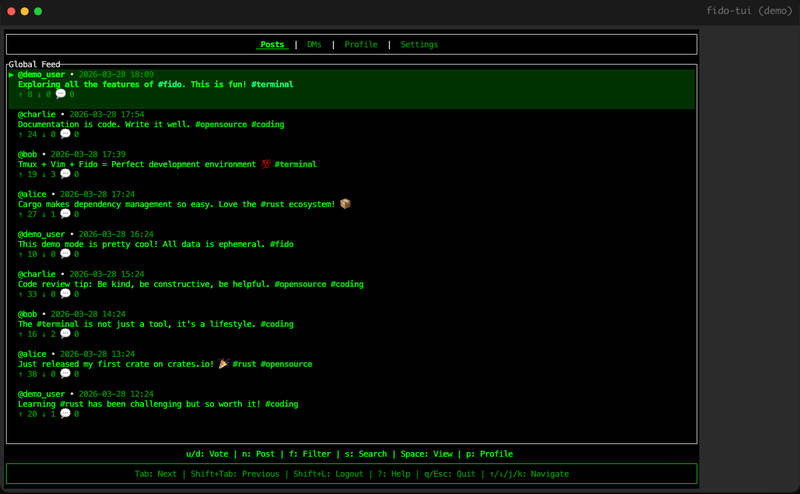Click the green maximize window button
The image size is (800, 494).
coord(38,11)
